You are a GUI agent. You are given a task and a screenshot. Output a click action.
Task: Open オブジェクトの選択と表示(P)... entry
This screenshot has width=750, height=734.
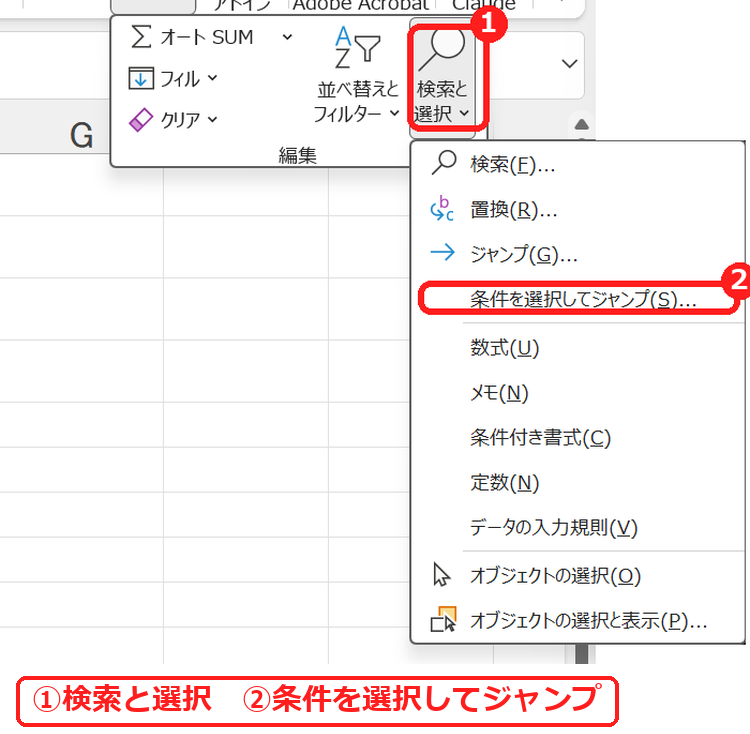(577, 621)
